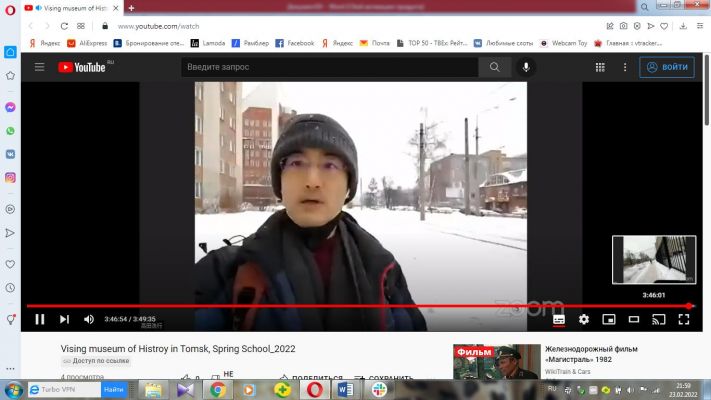The image size is (711, 400).
Task: Mute the video volume
Action: (89, 319)
